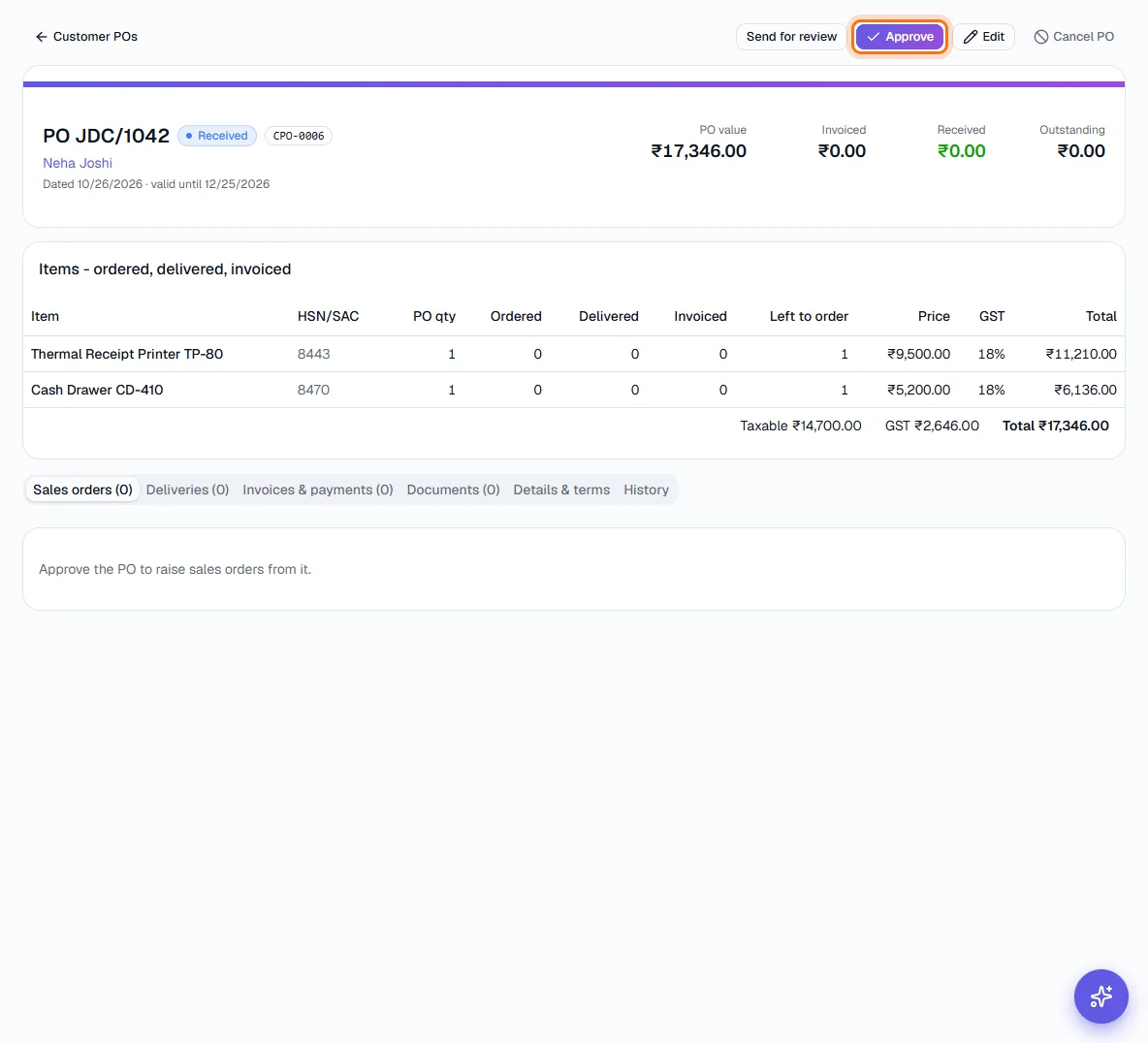Click the PO JDC/1042 title
The height and width of the screenshot is (1043, 1148).
tap(106, 136)
